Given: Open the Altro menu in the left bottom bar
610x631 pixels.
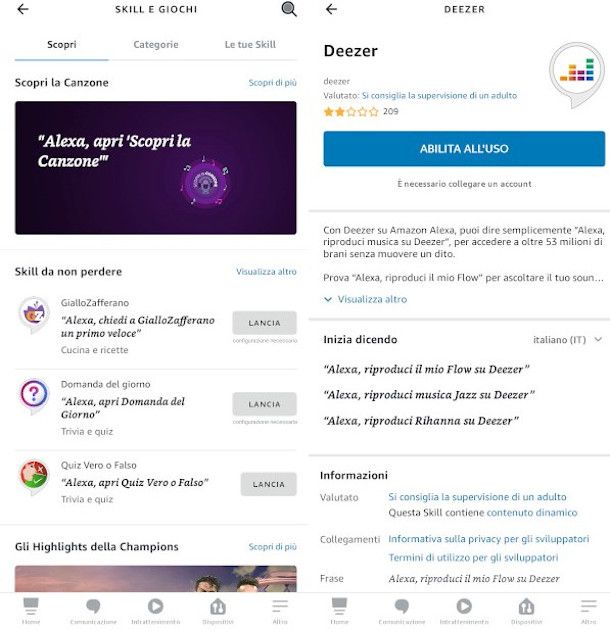Looking at the screenshot, I should coord(280,611).
